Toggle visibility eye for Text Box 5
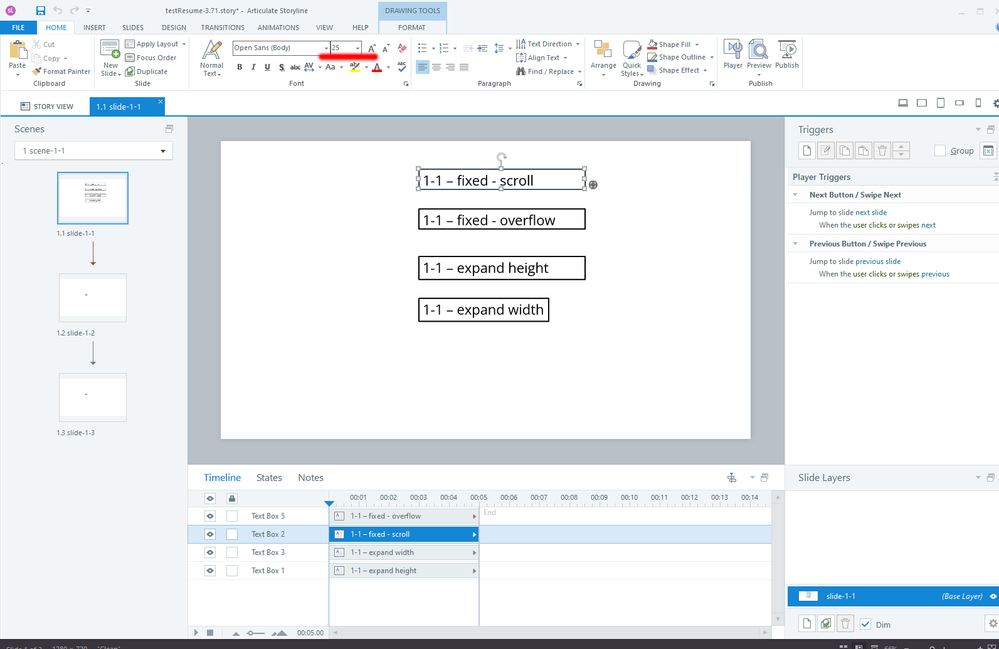Image resolution: width=999 pixels, height=649 pixels. 210,516
